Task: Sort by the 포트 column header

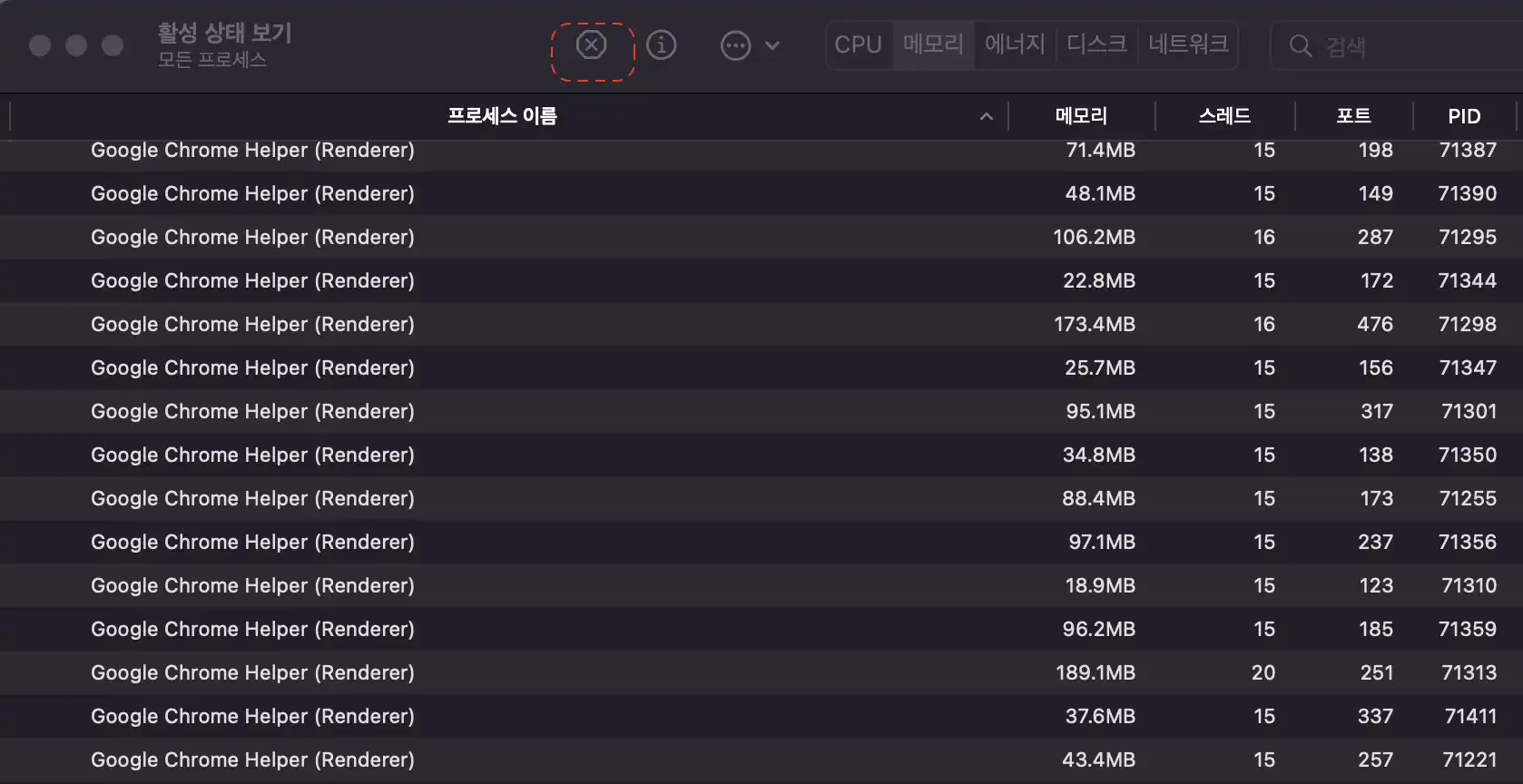Action: pyautogui.click(x=1353, y=116)
